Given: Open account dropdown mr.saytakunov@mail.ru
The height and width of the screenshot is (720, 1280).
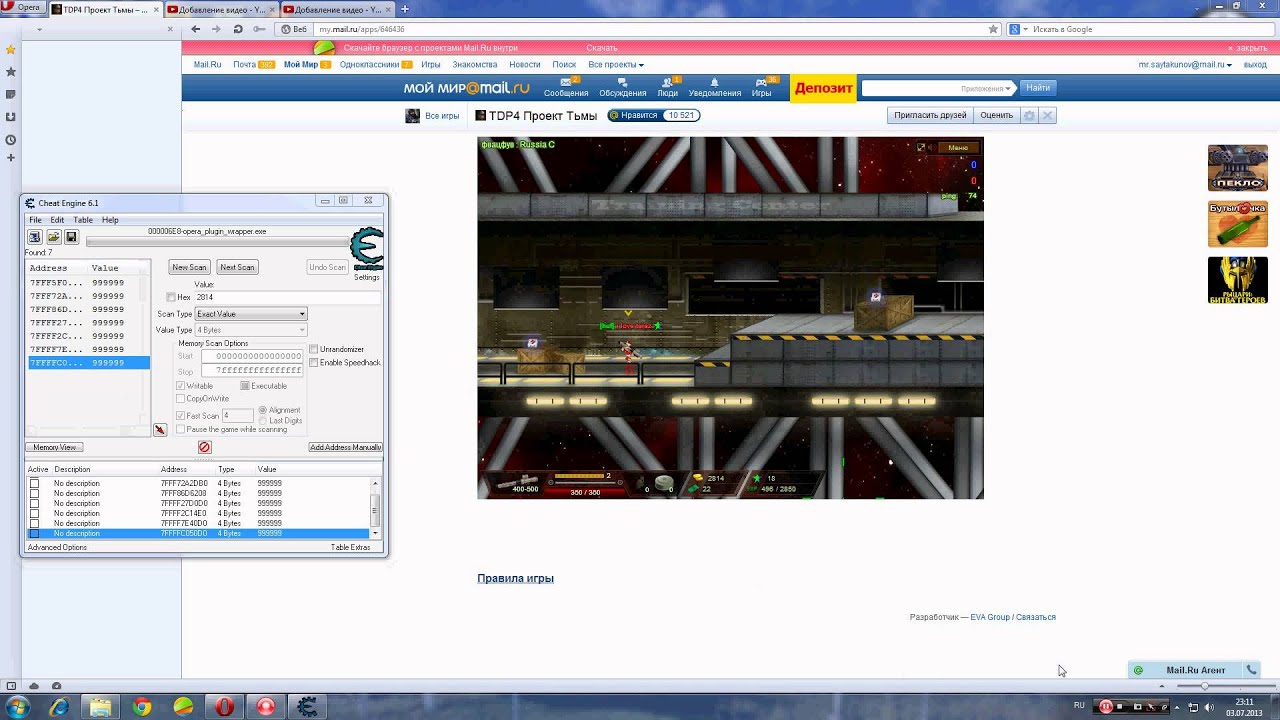Looking at the screenshot, I should click(x=1185, y=64).
